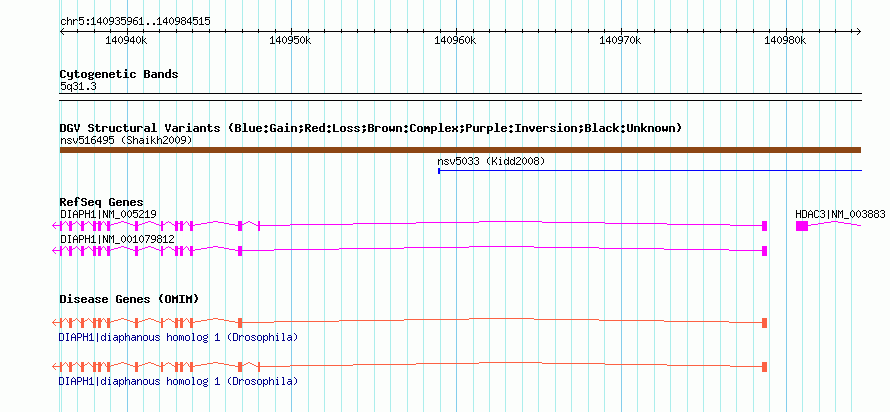
Task: Click the second OMIM DIAPH1 diaphanous homolog link
Action: (x=178, y=381)
